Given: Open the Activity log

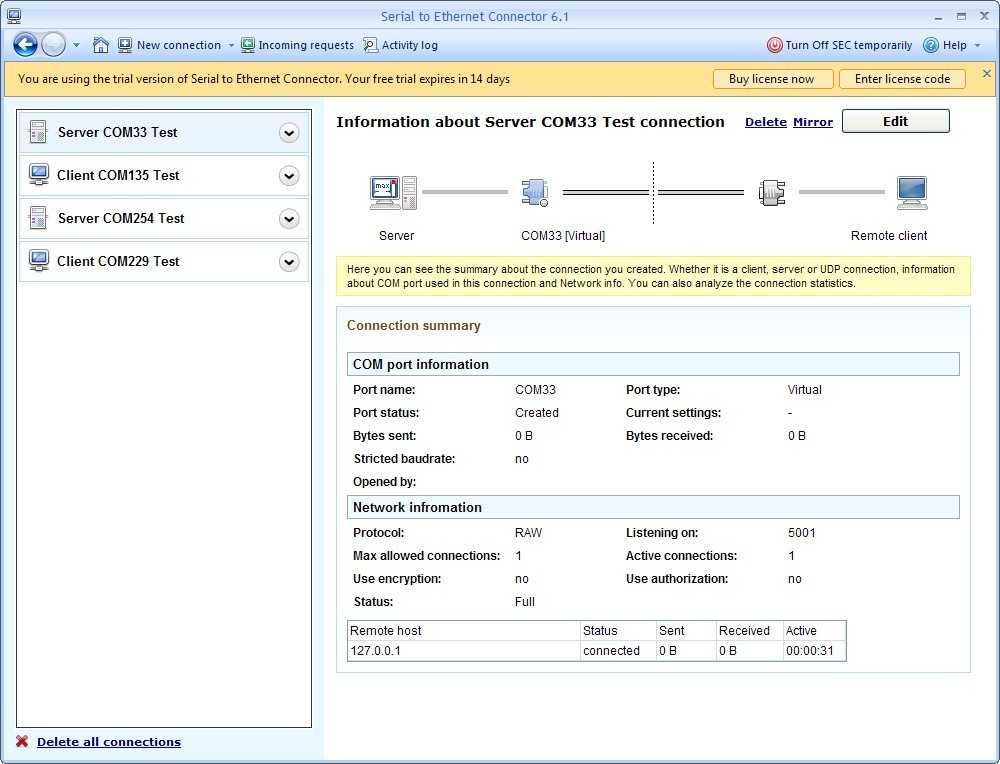Looking at the screenshot, I should pos(409,45).
